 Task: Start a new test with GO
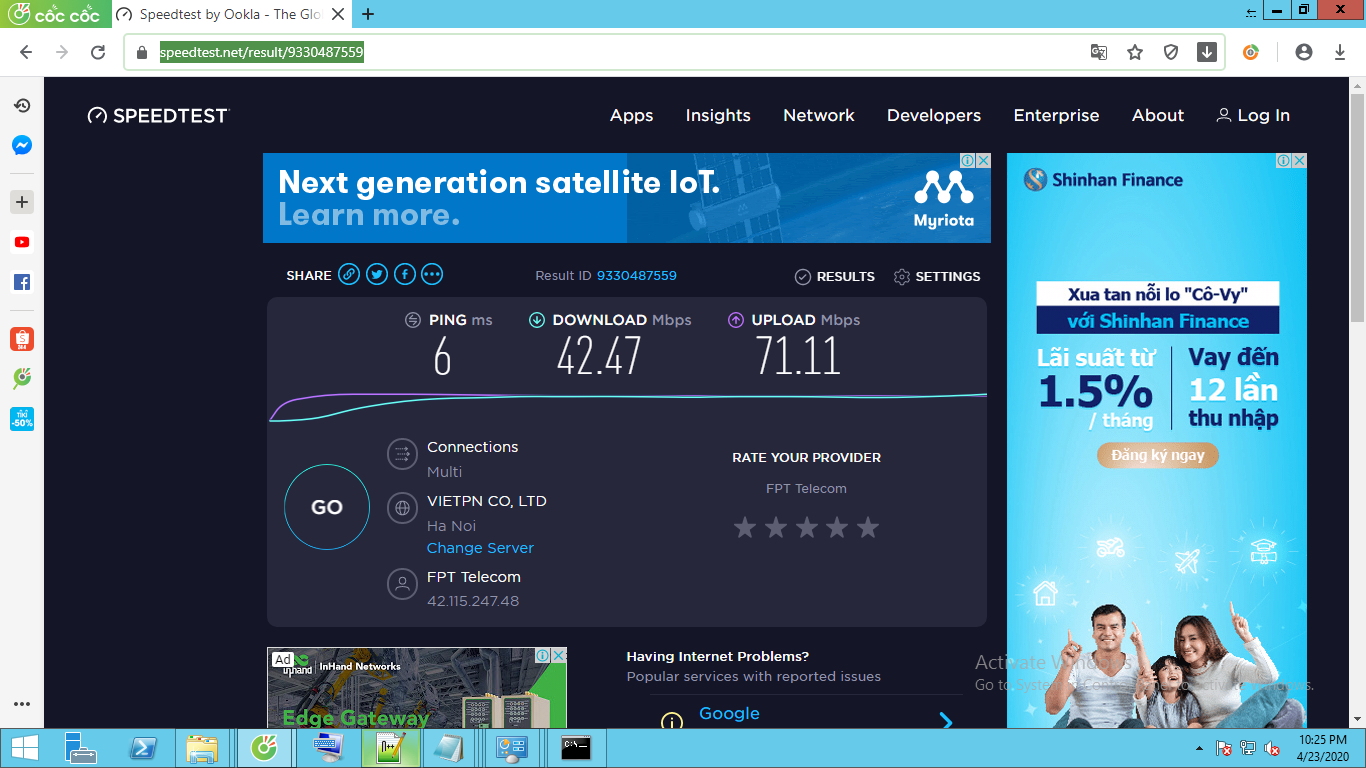[x=327, y=507]
